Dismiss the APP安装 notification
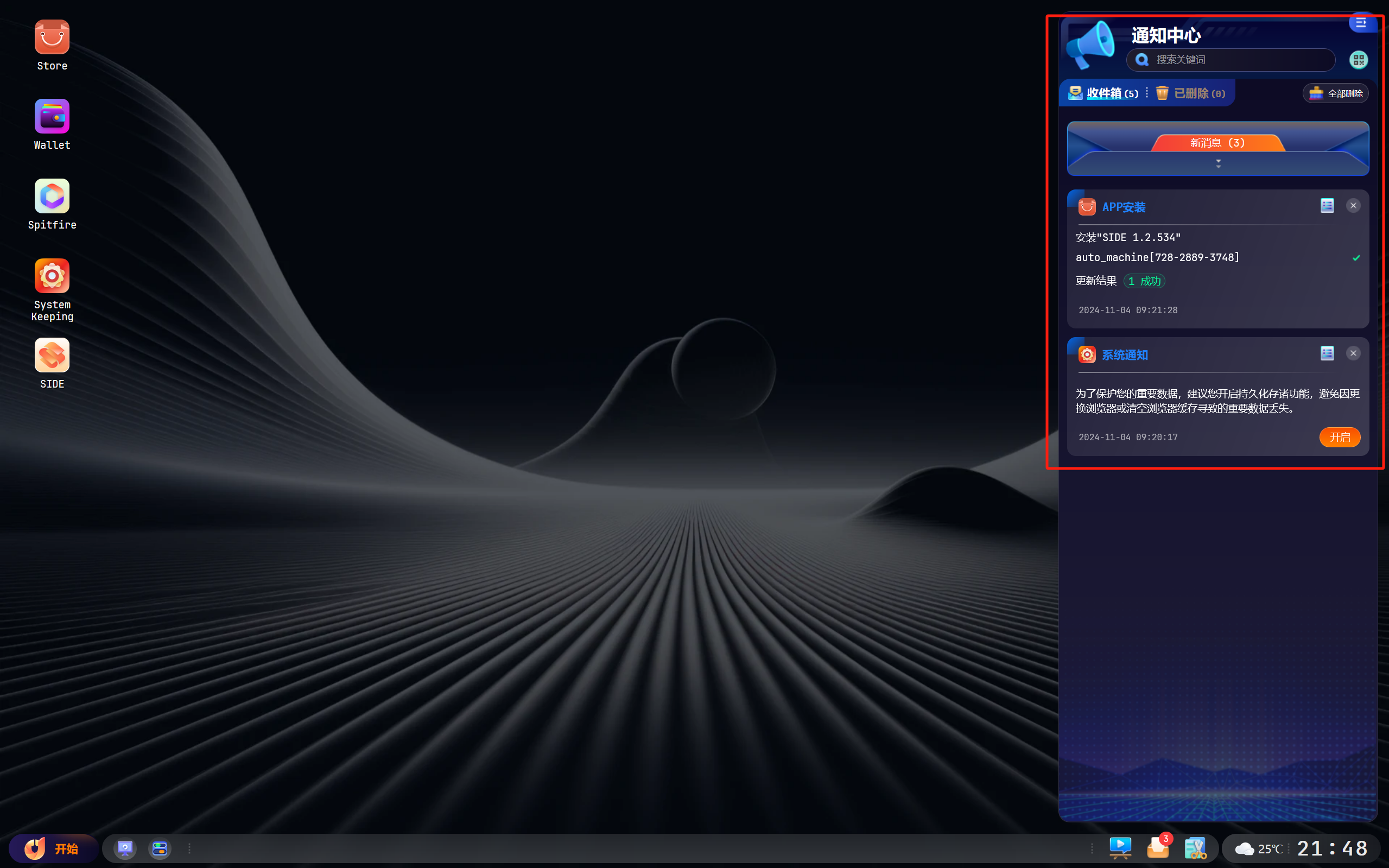This screenshot has height=868, width=1389. pos(1353,206)
